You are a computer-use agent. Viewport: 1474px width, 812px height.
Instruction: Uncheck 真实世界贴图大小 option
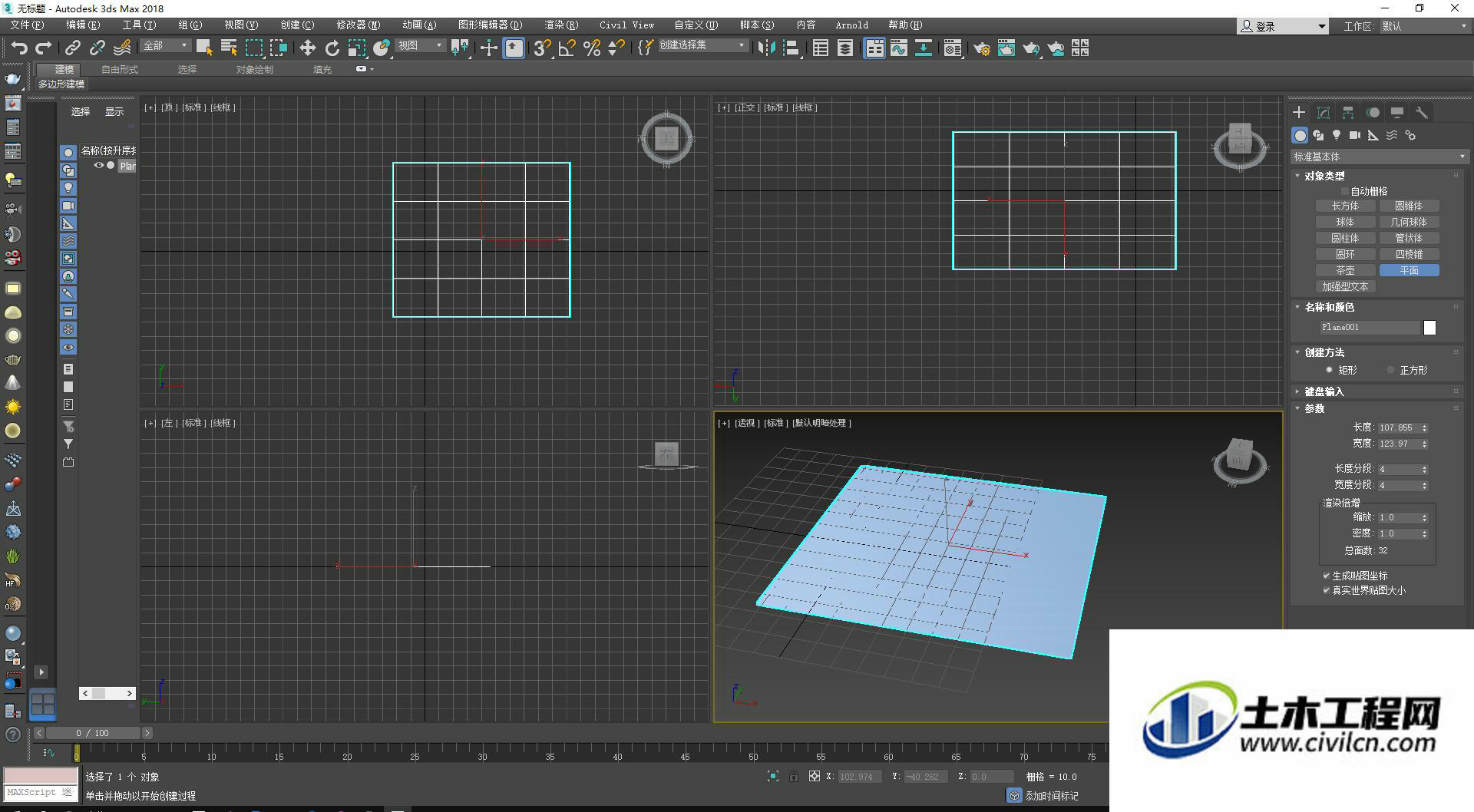[1326, 590]
